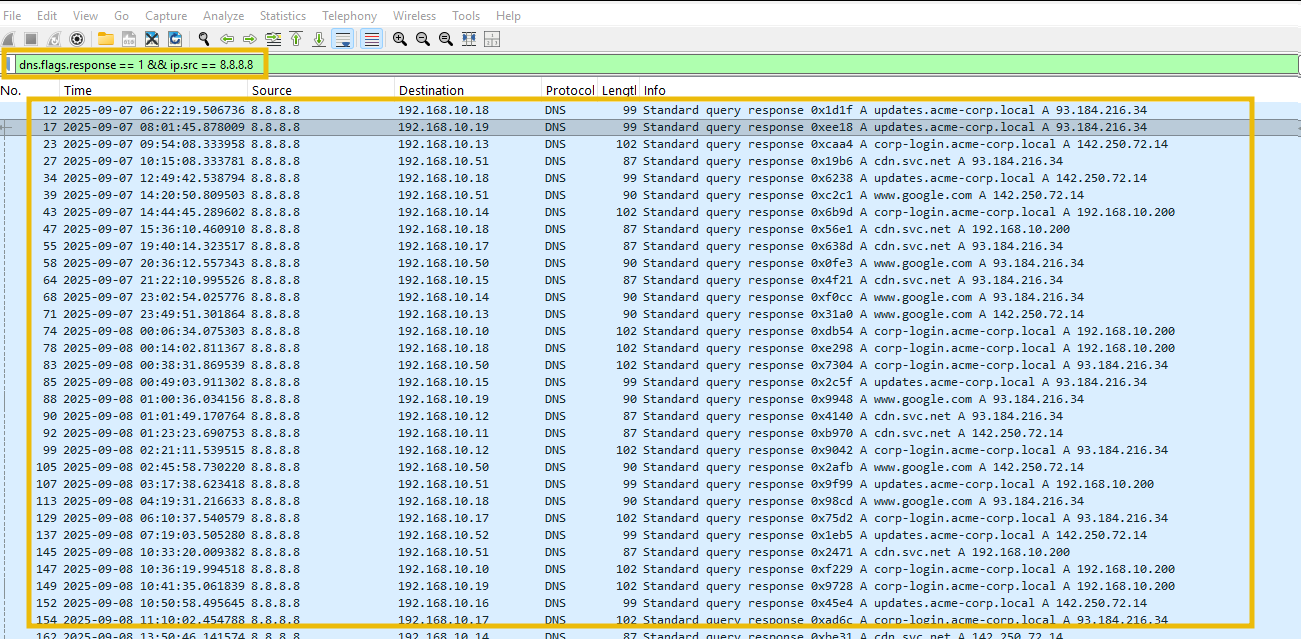Open a capture file
Screen dimensions: 1301x639
pyautogui.click(x=105, y=39)
